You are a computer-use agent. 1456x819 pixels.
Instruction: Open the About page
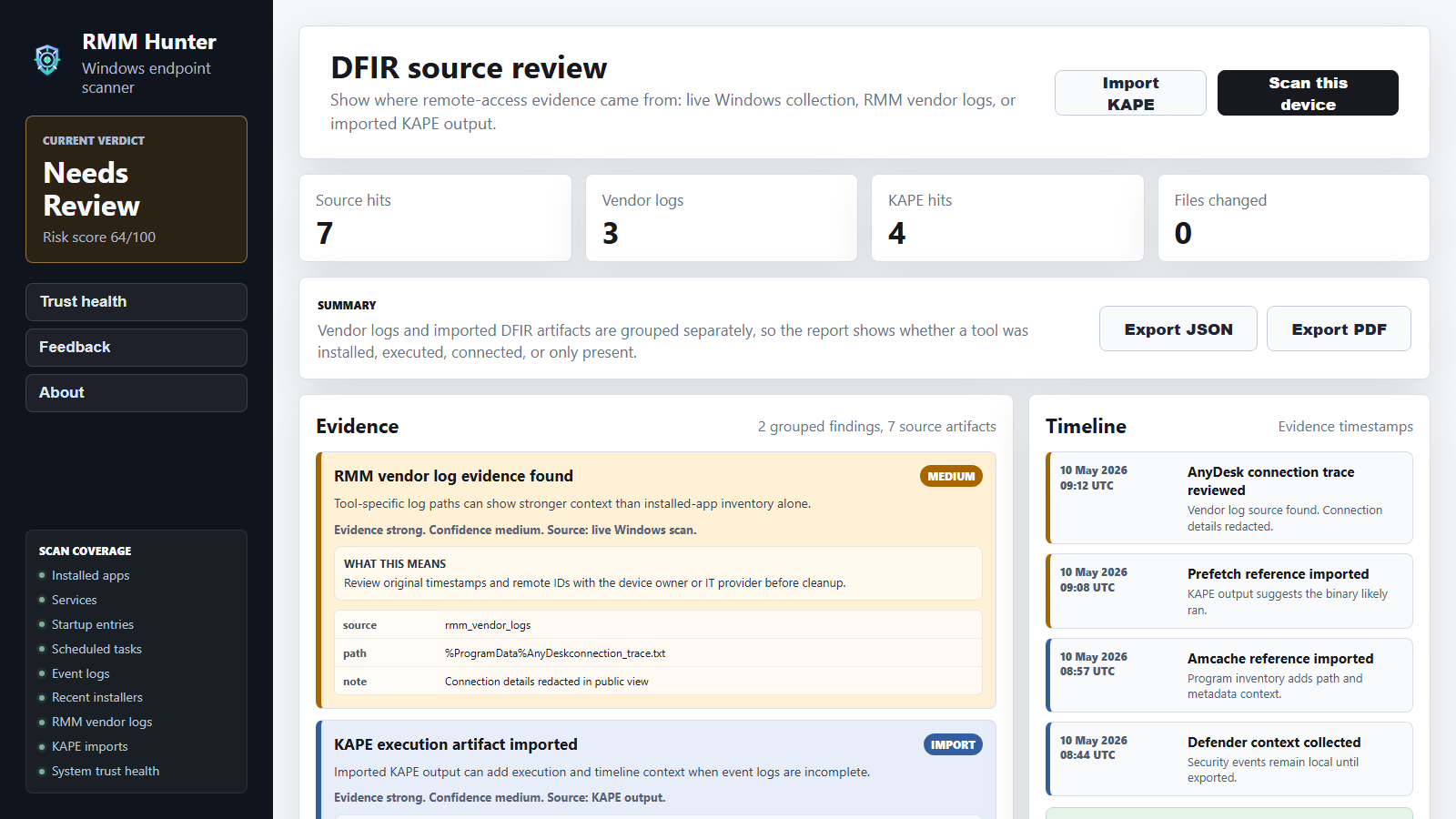click(x=136, y=393)
